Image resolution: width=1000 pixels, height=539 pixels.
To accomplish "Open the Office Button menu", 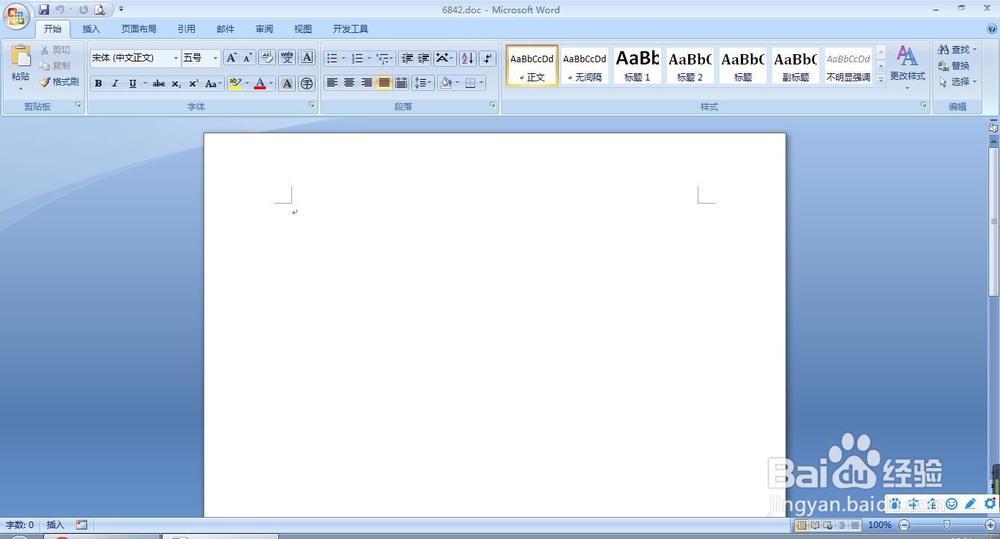I will [16, 15].
